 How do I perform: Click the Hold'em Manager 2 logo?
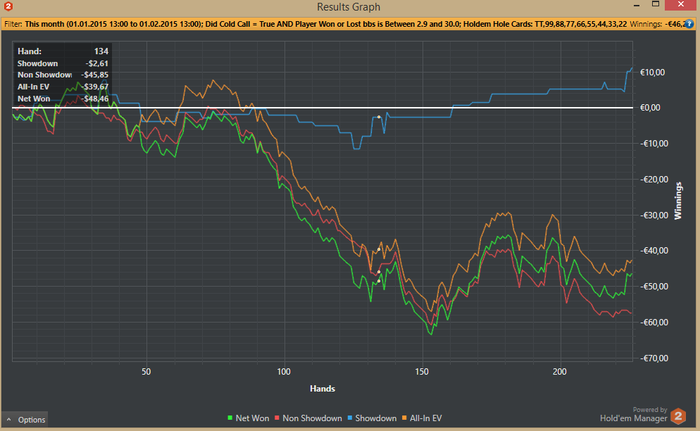678,417
